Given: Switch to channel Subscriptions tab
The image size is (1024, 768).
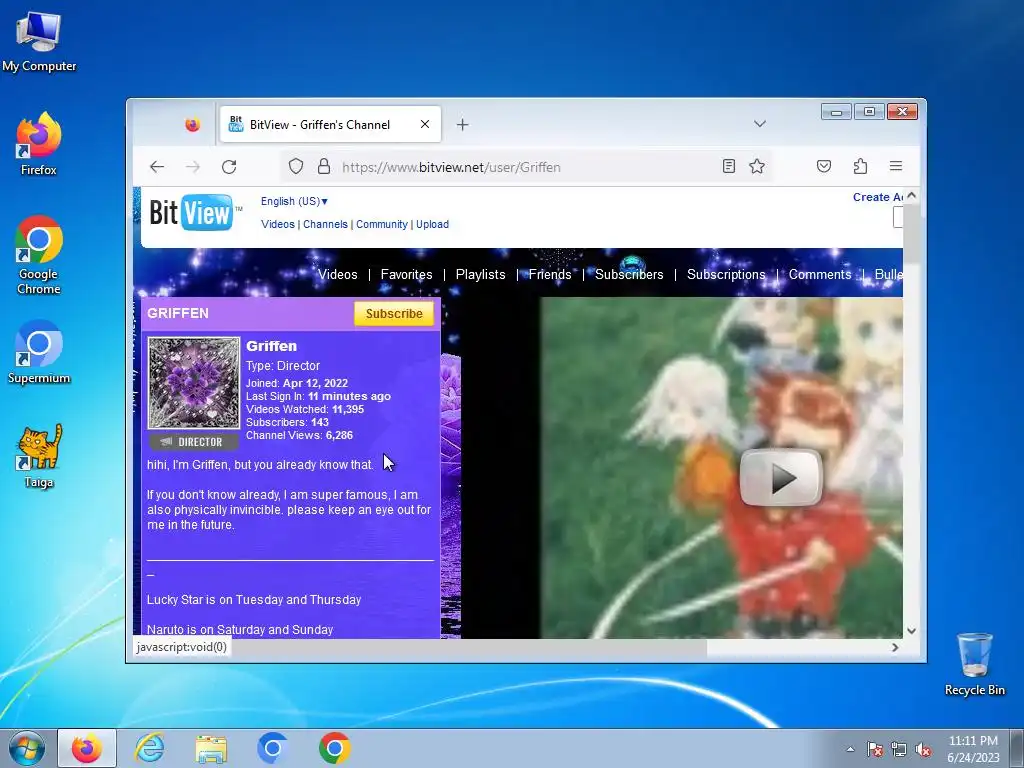Looking at the screenshot, I should [x=726, y=274].
